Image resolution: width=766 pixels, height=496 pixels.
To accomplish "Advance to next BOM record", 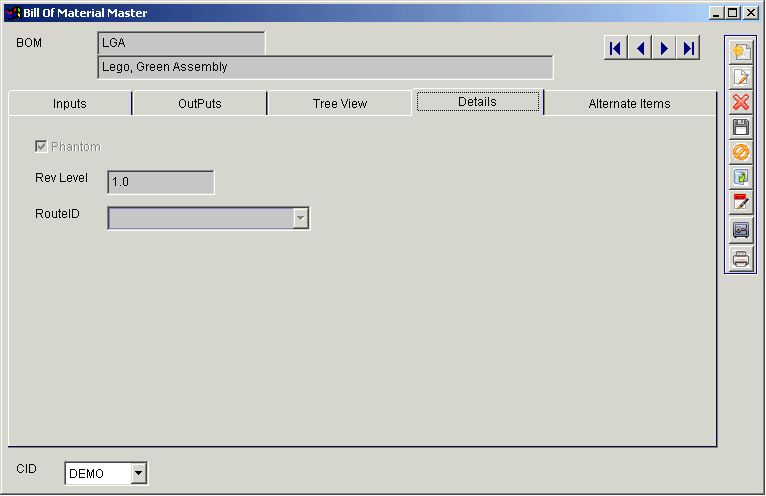I will tap(664, 48).
